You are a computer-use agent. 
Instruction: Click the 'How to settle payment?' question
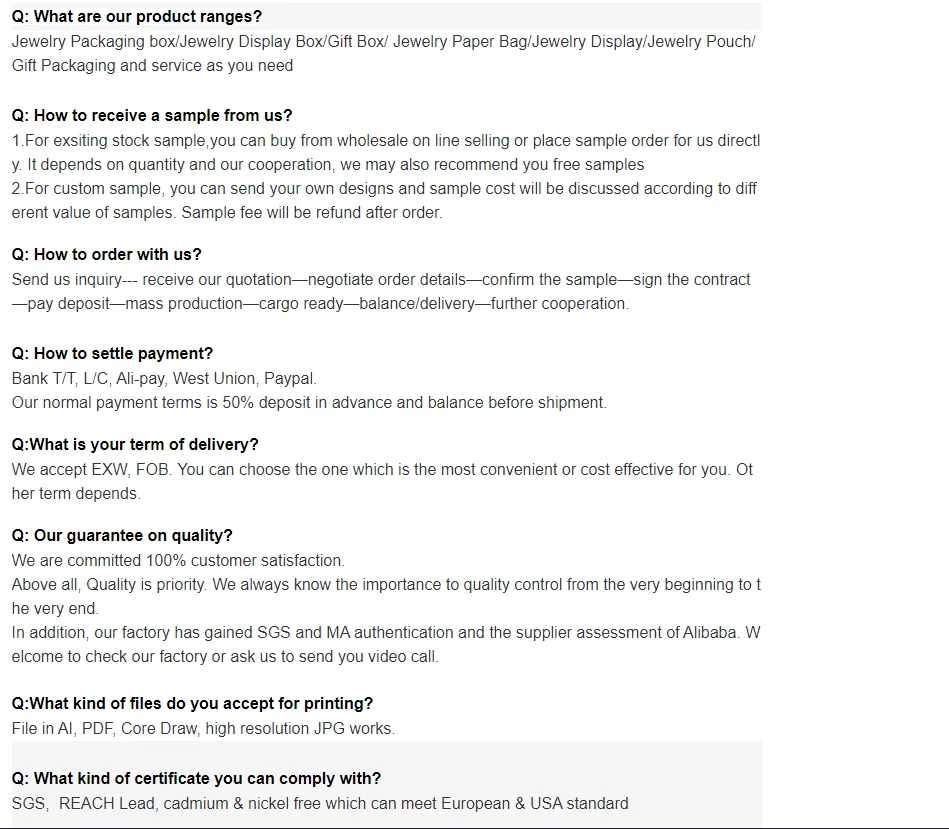(112, 353)
